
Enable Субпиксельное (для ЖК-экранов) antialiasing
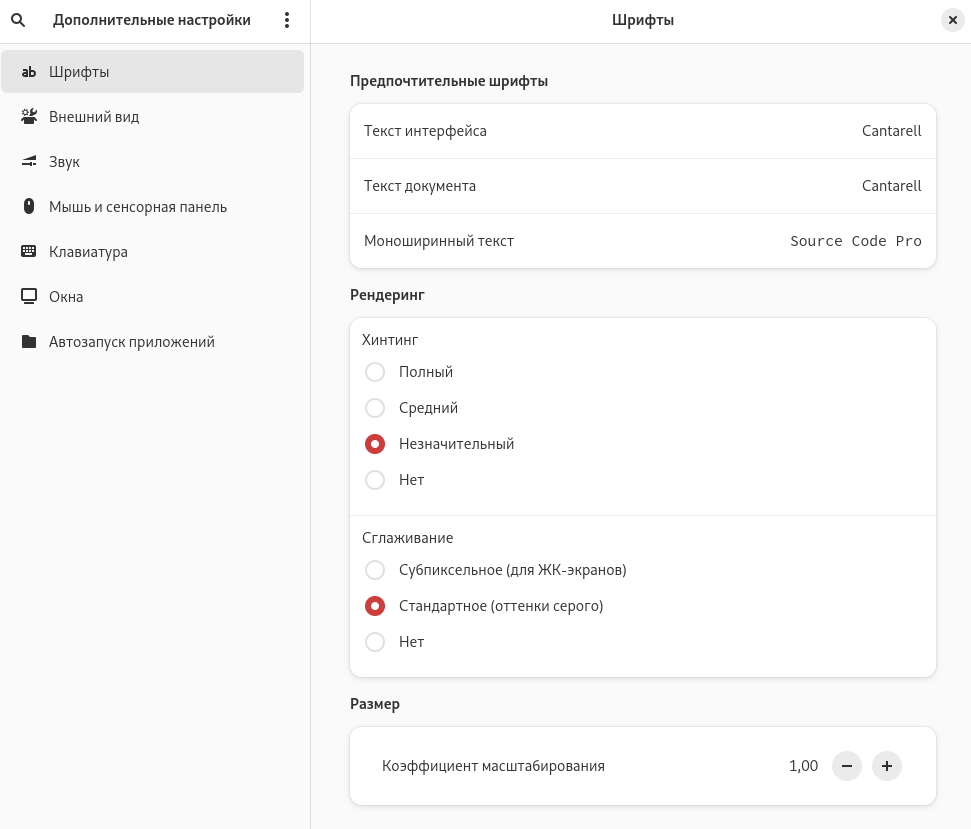tap(375, 570)
